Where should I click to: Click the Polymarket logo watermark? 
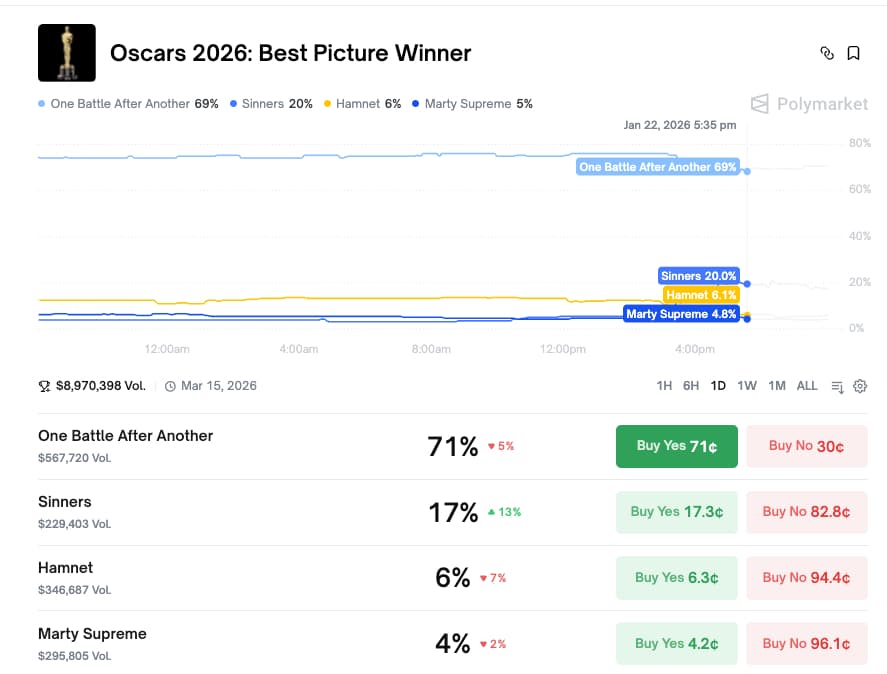[810, 104]
